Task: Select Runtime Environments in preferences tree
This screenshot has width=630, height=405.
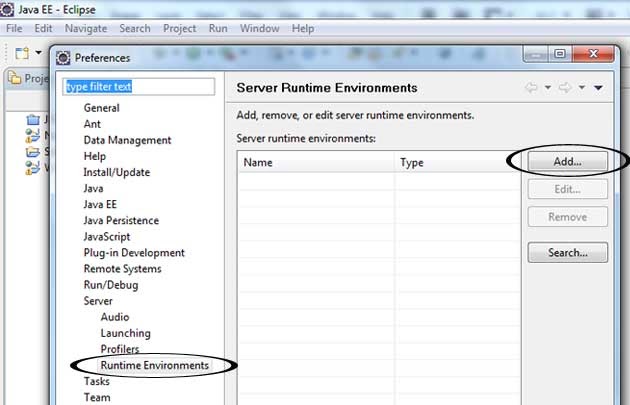Action: click(x=154, y=365)
